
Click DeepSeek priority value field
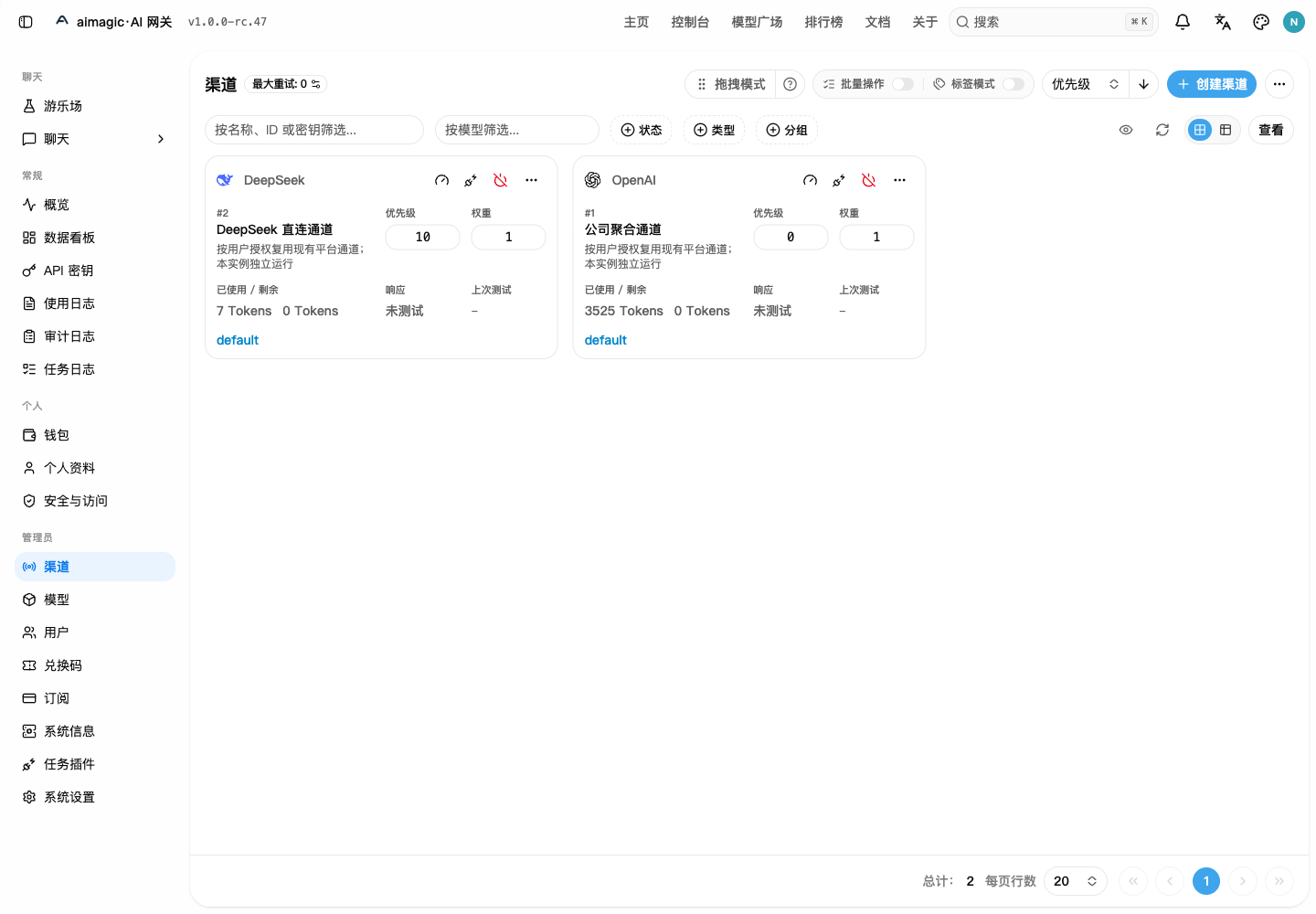(422, 237)
